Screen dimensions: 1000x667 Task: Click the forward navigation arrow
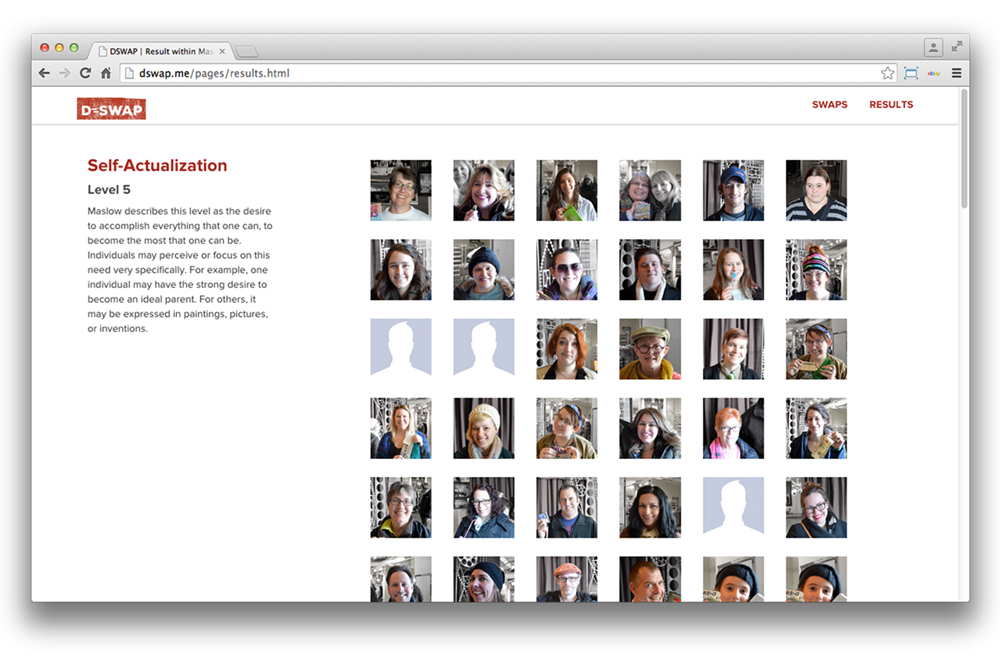point(65,73)
